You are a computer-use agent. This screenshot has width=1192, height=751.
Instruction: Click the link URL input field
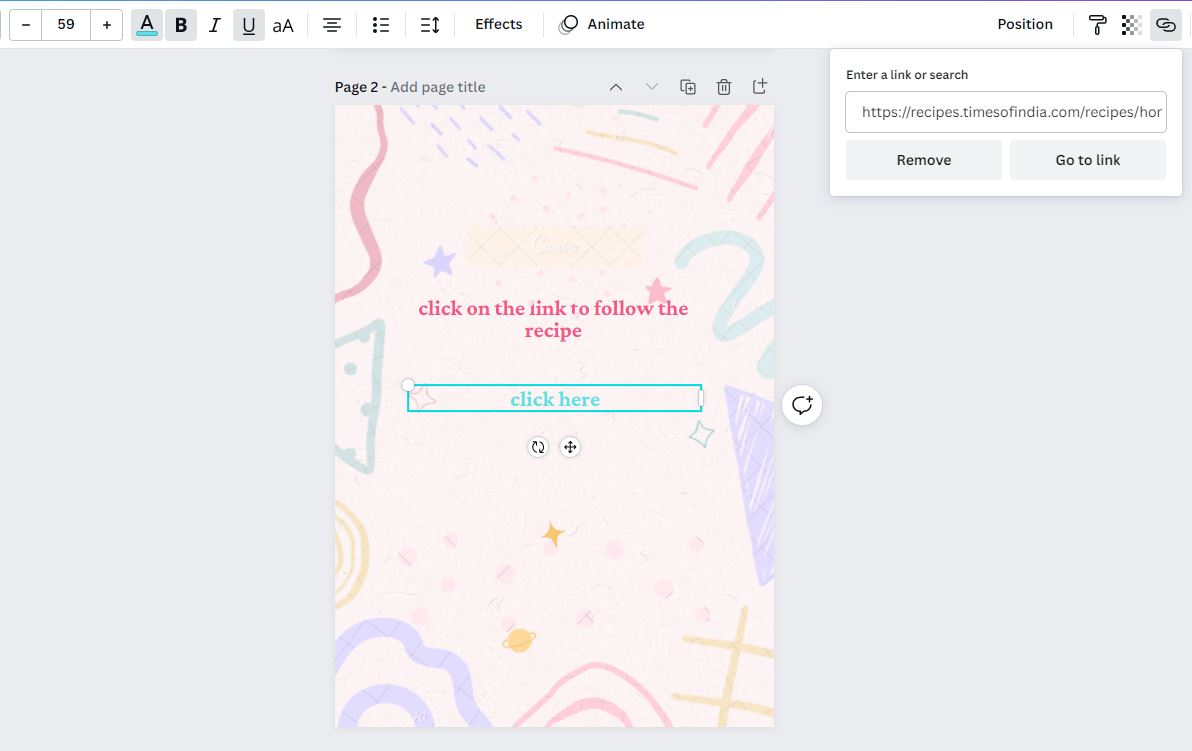1005,112
